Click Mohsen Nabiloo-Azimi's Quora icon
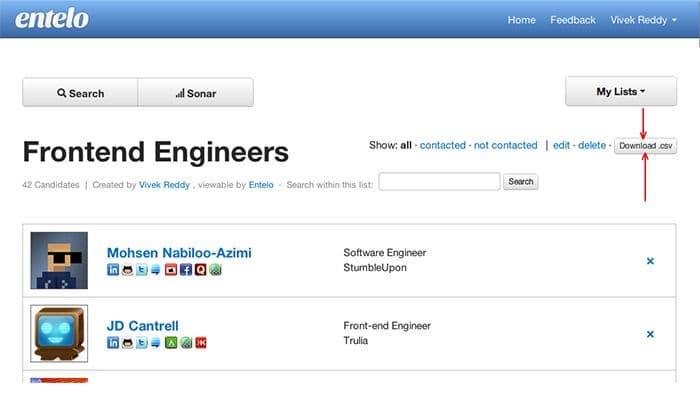 200,270
